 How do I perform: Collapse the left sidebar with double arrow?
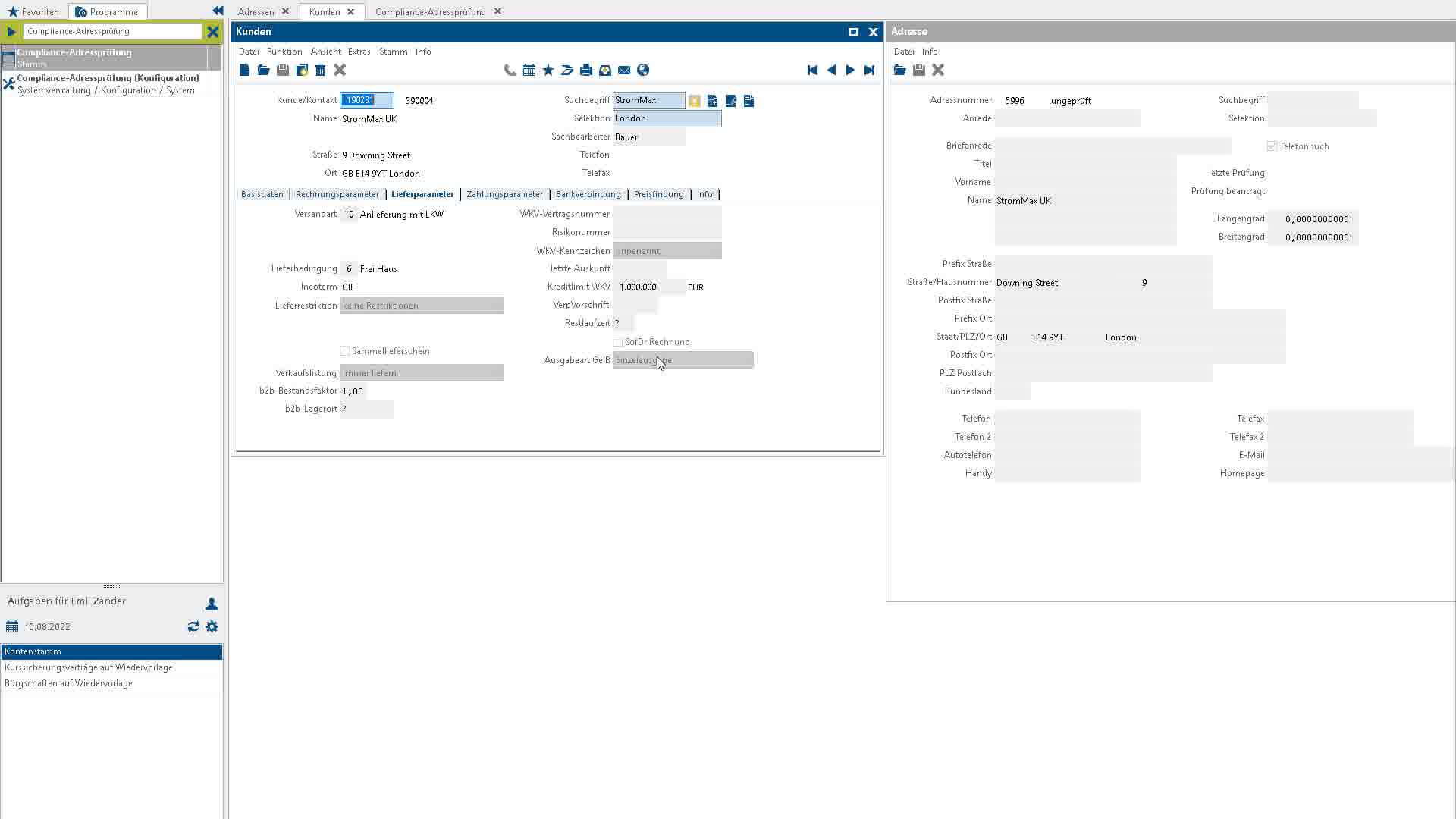[218, 11]
